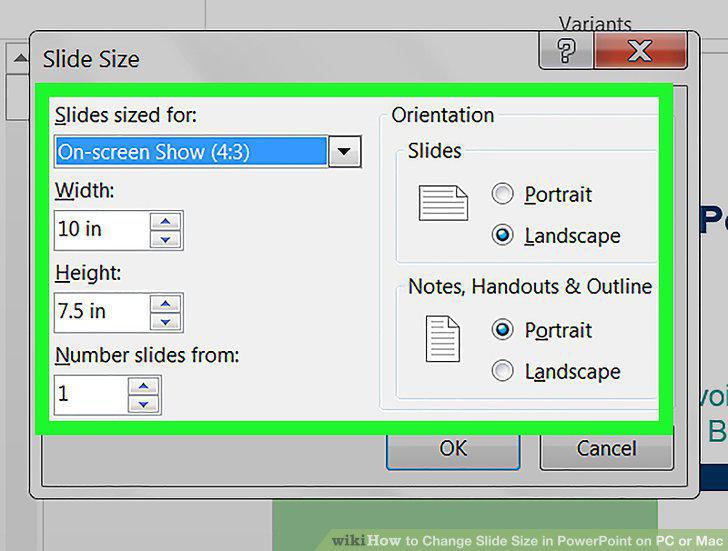Close the Slide Size dialog
Viewport: 728px width, 551px height.
coord(640,51)
